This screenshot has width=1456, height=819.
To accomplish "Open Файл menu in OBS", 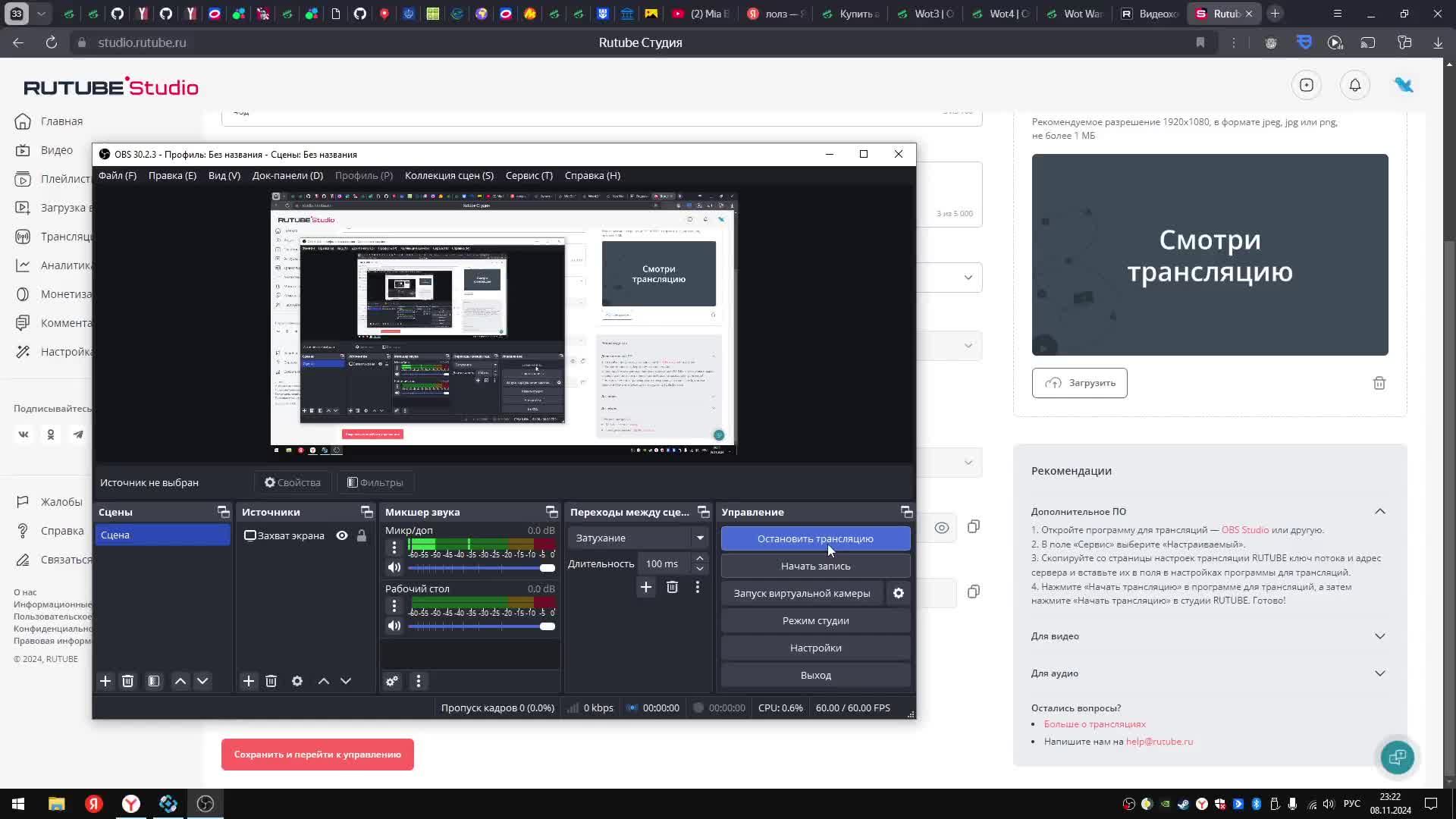I will pos(118,175).
